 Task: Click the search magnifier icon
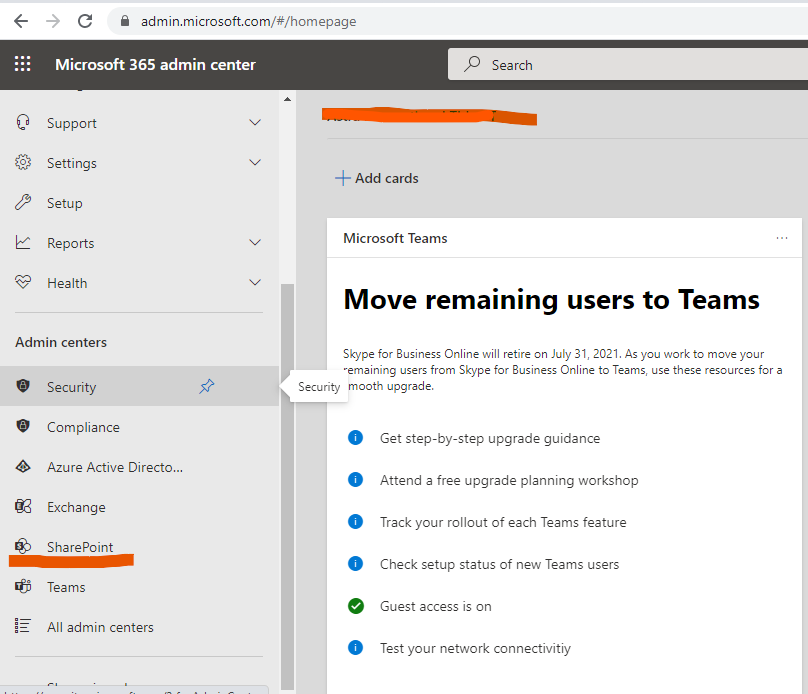pos(472,64)
